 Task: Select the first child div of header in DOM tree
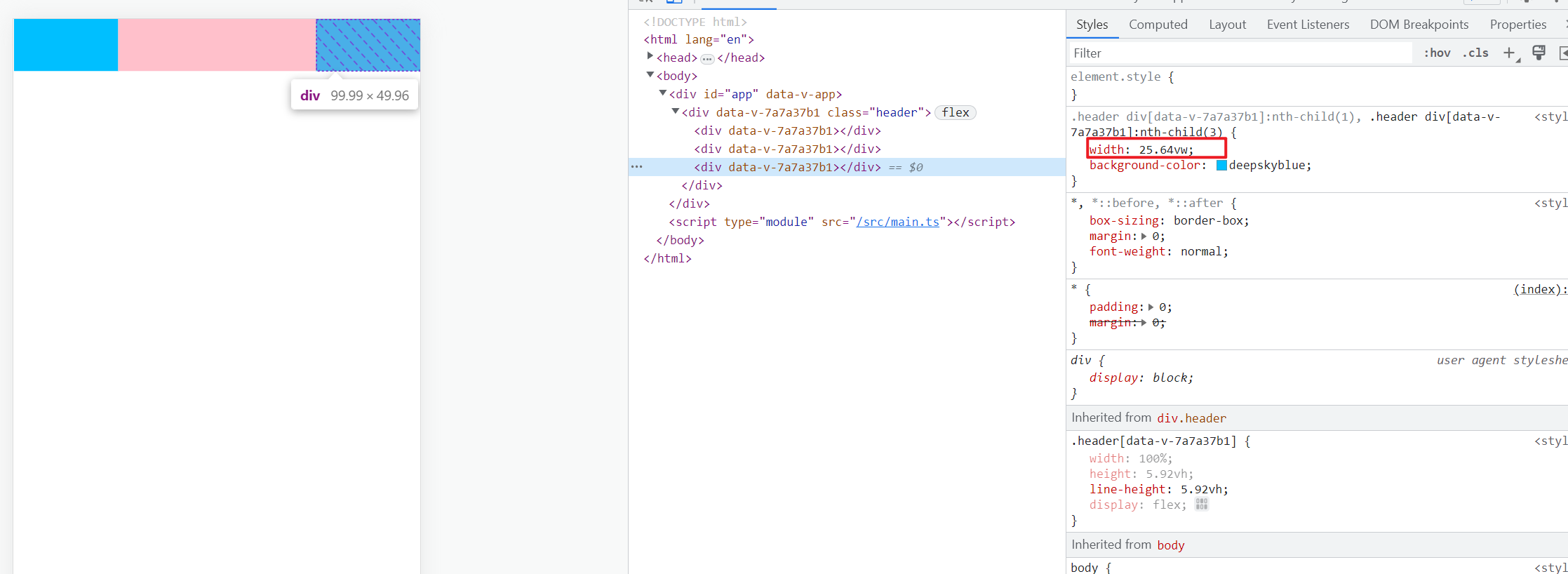coord(787,131)
